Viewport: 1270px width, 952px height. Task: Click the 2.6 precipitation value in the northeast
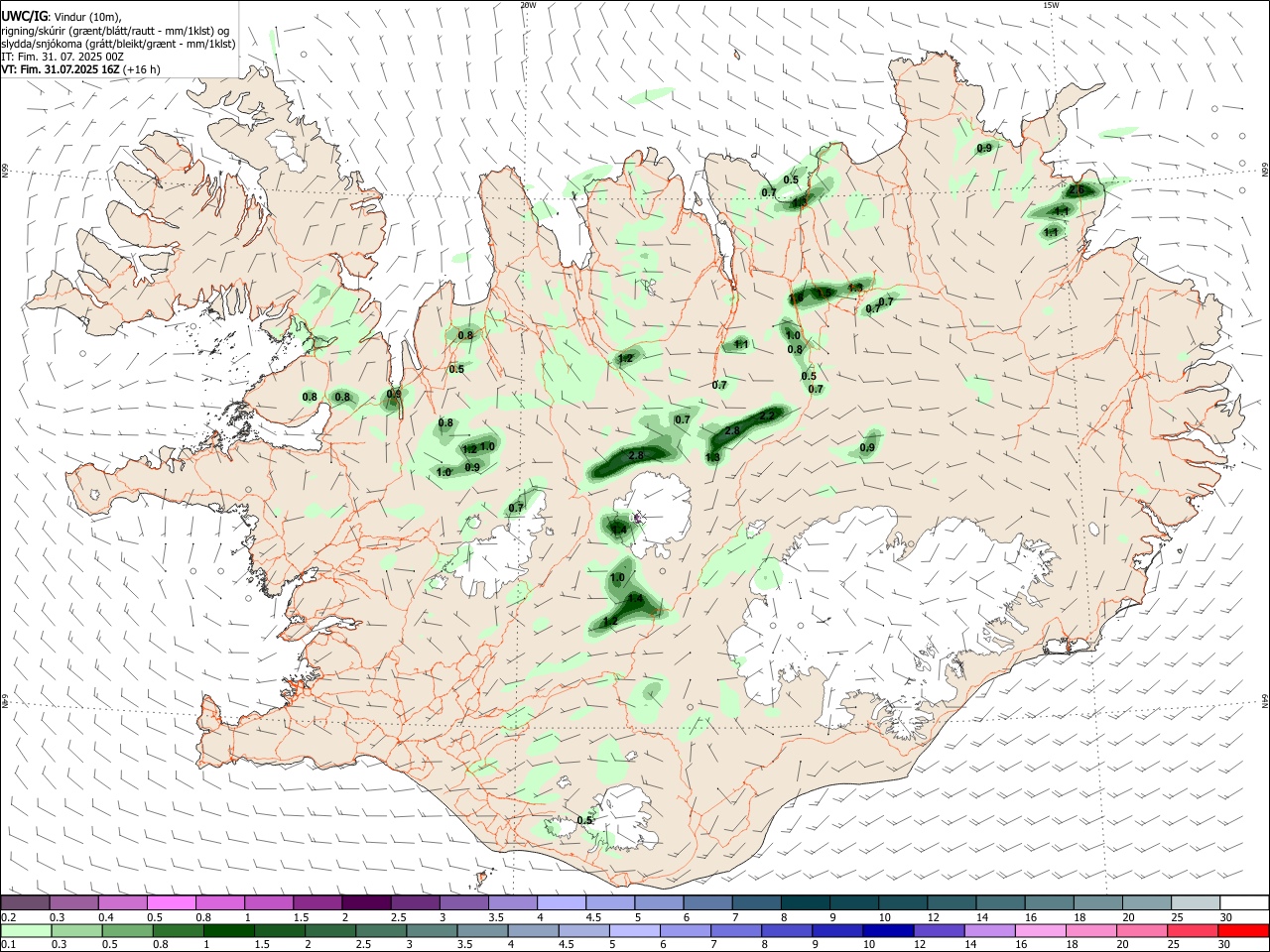[1077, 189]
